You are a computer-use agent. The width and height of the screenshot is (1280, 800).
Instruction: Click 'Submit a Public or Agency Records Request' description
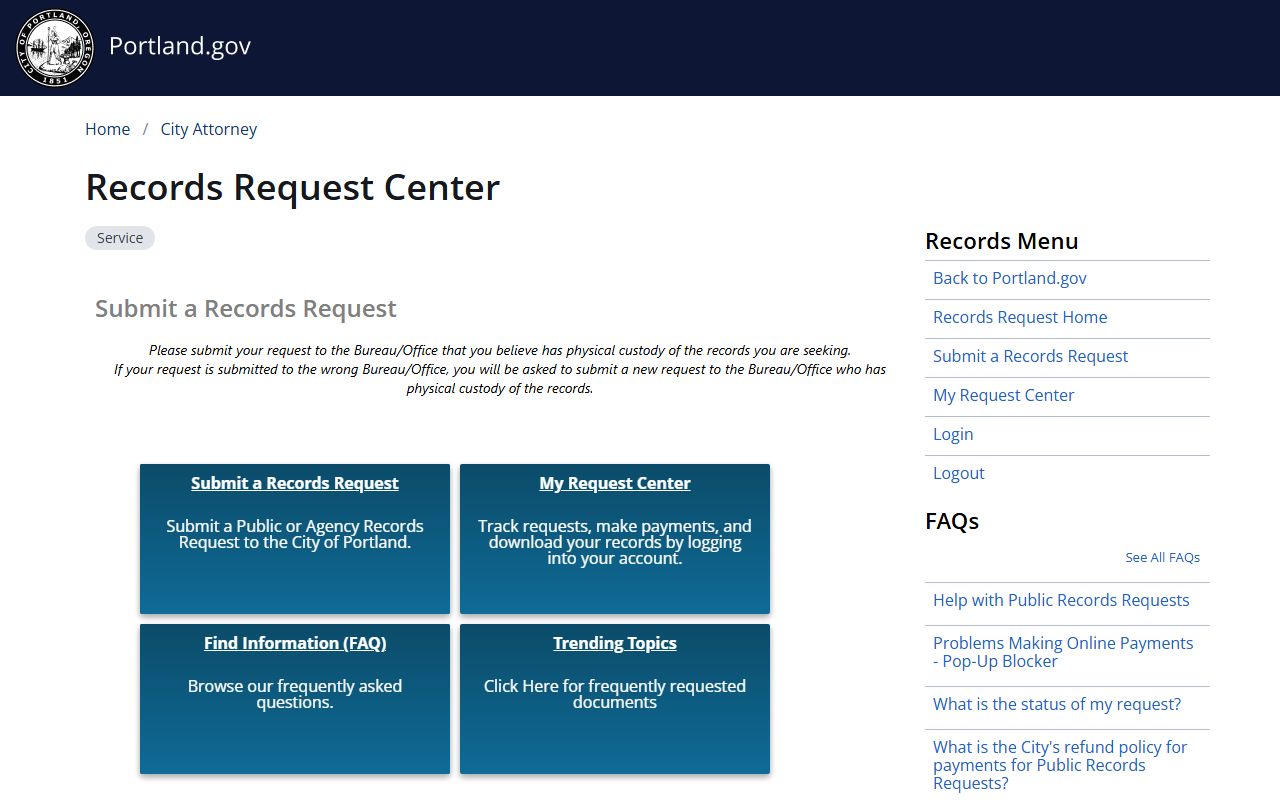pos(295,534)
